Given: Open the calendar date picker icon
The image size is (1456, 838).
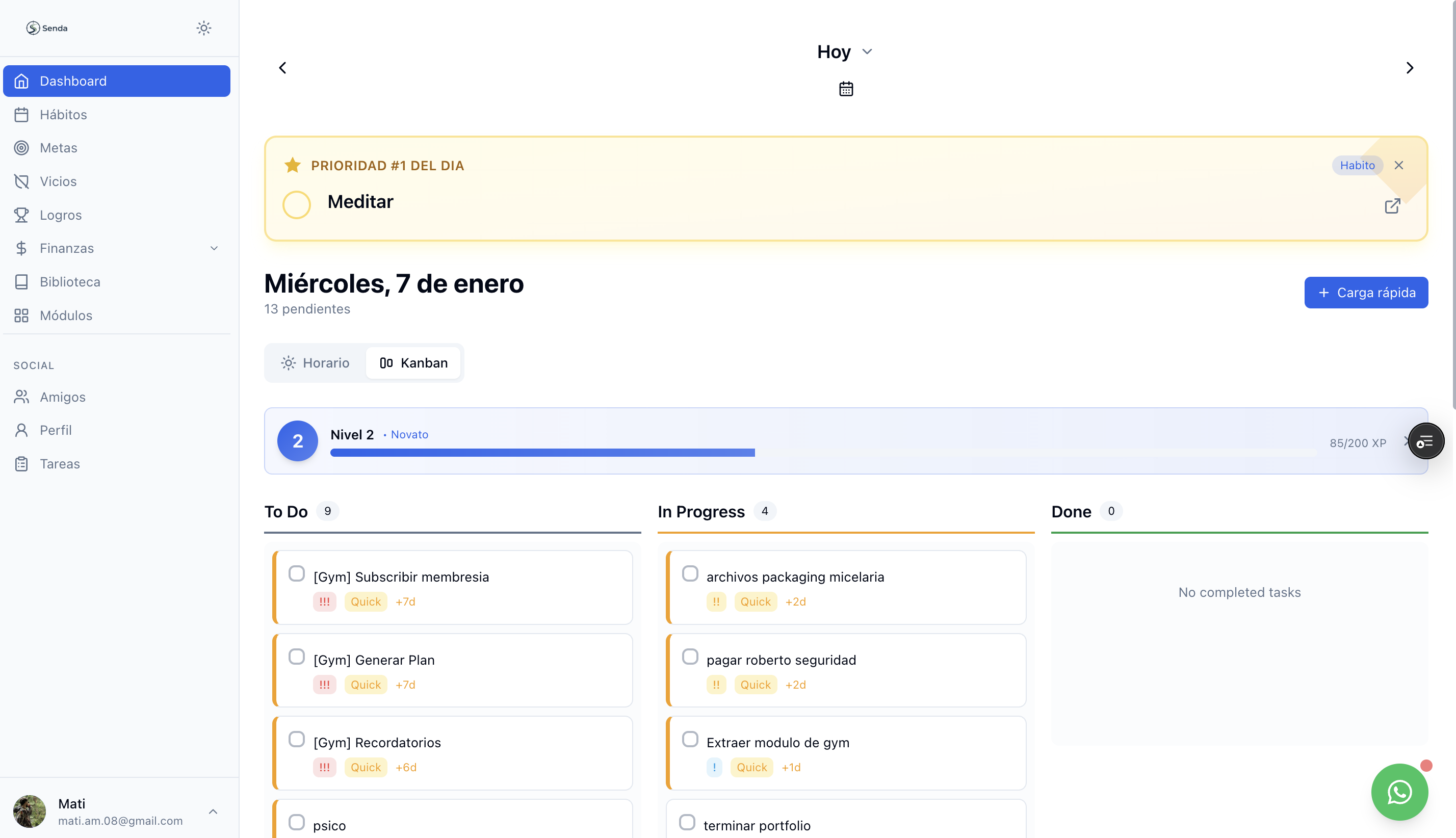Looking at the screenshot, I should click(x=845, y=89).
